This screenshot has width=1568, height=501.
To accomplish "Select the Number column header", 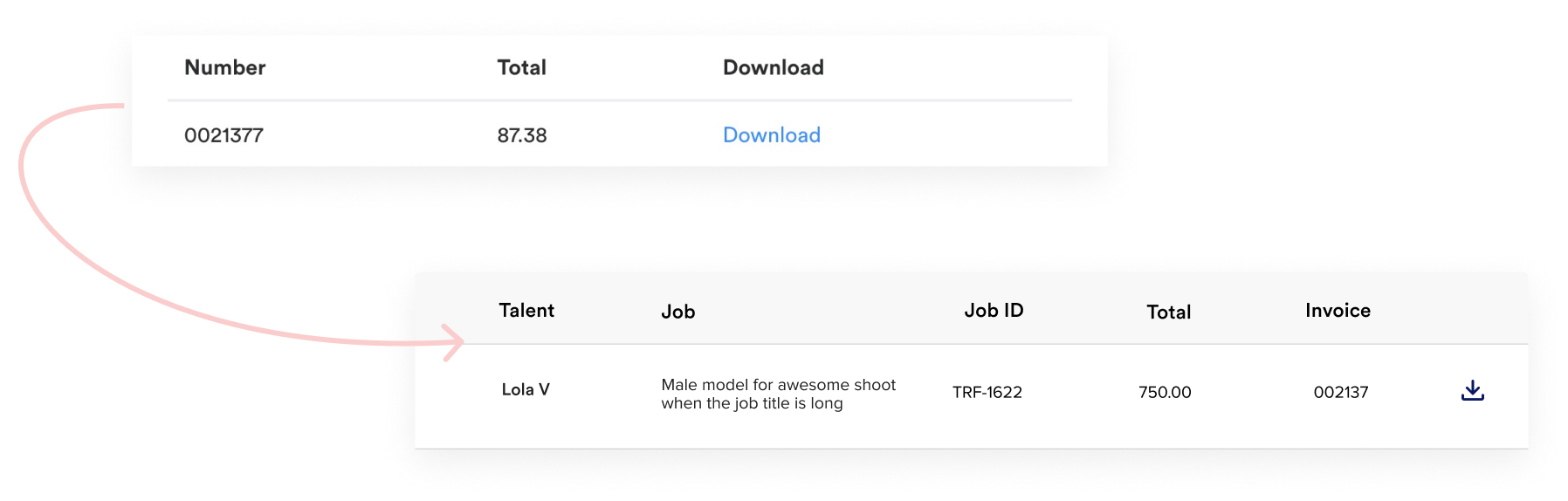I will (225, 68).
